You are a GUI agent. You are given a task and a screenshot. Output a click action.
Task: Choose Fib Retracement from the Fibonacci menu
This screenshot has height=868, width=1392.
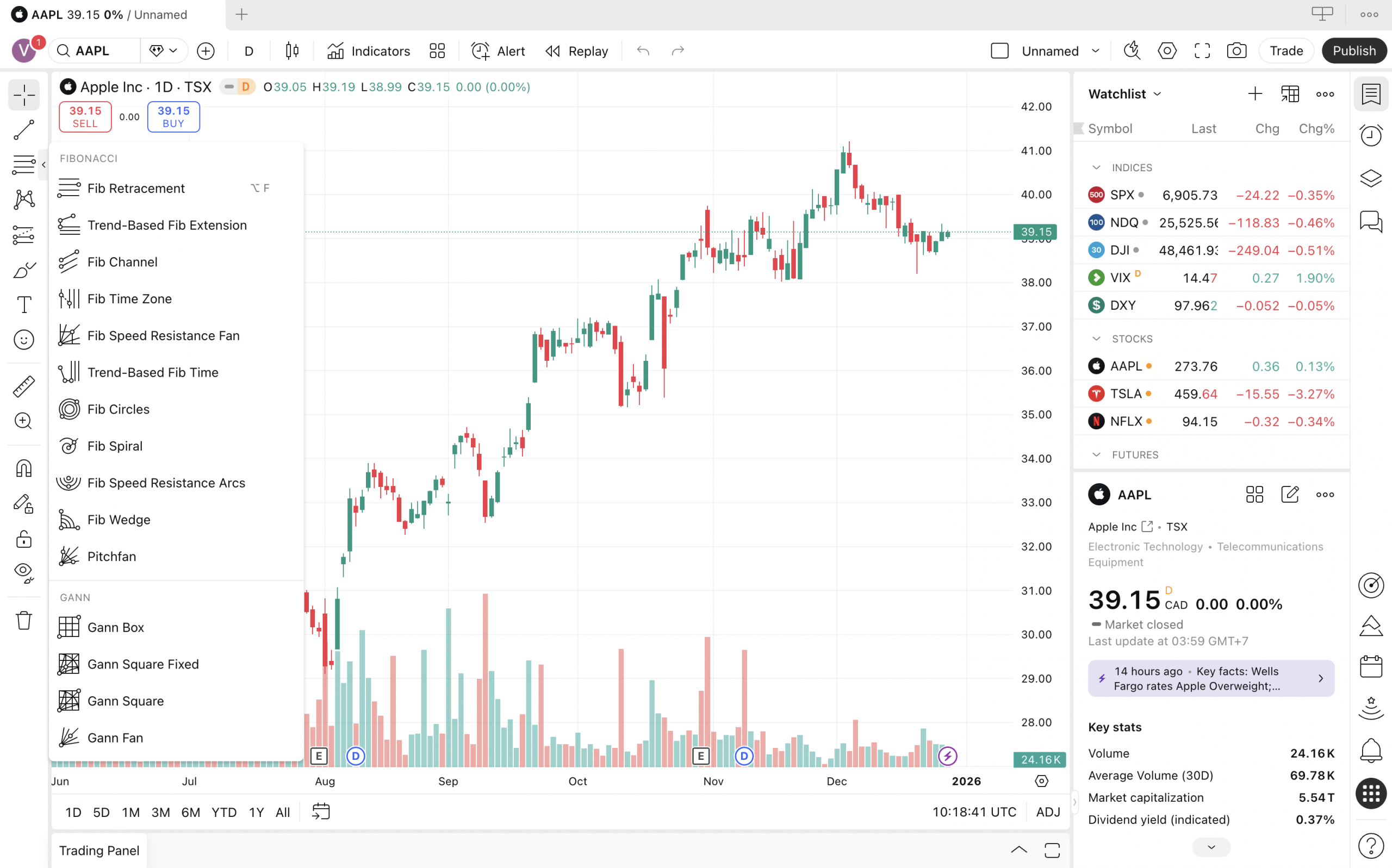[136, 188]
